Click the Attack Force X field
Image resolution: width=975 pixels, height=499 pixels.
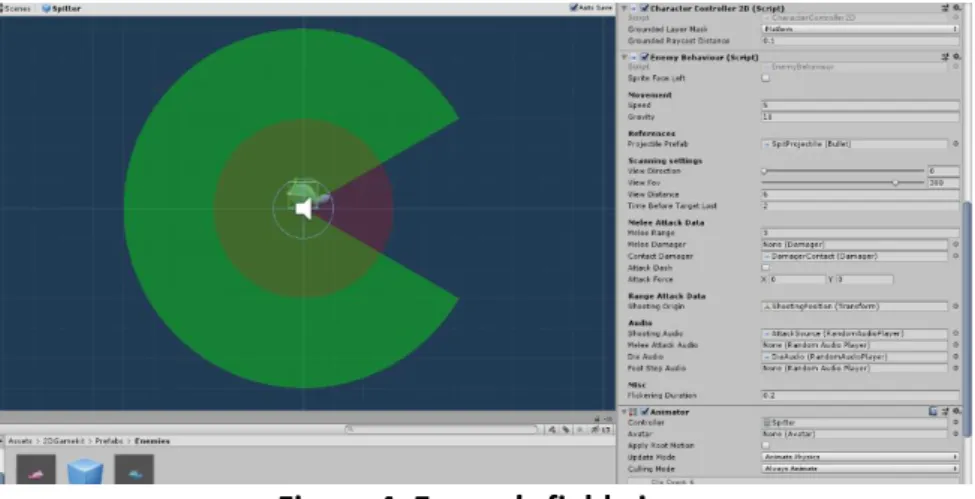(797, 279)
